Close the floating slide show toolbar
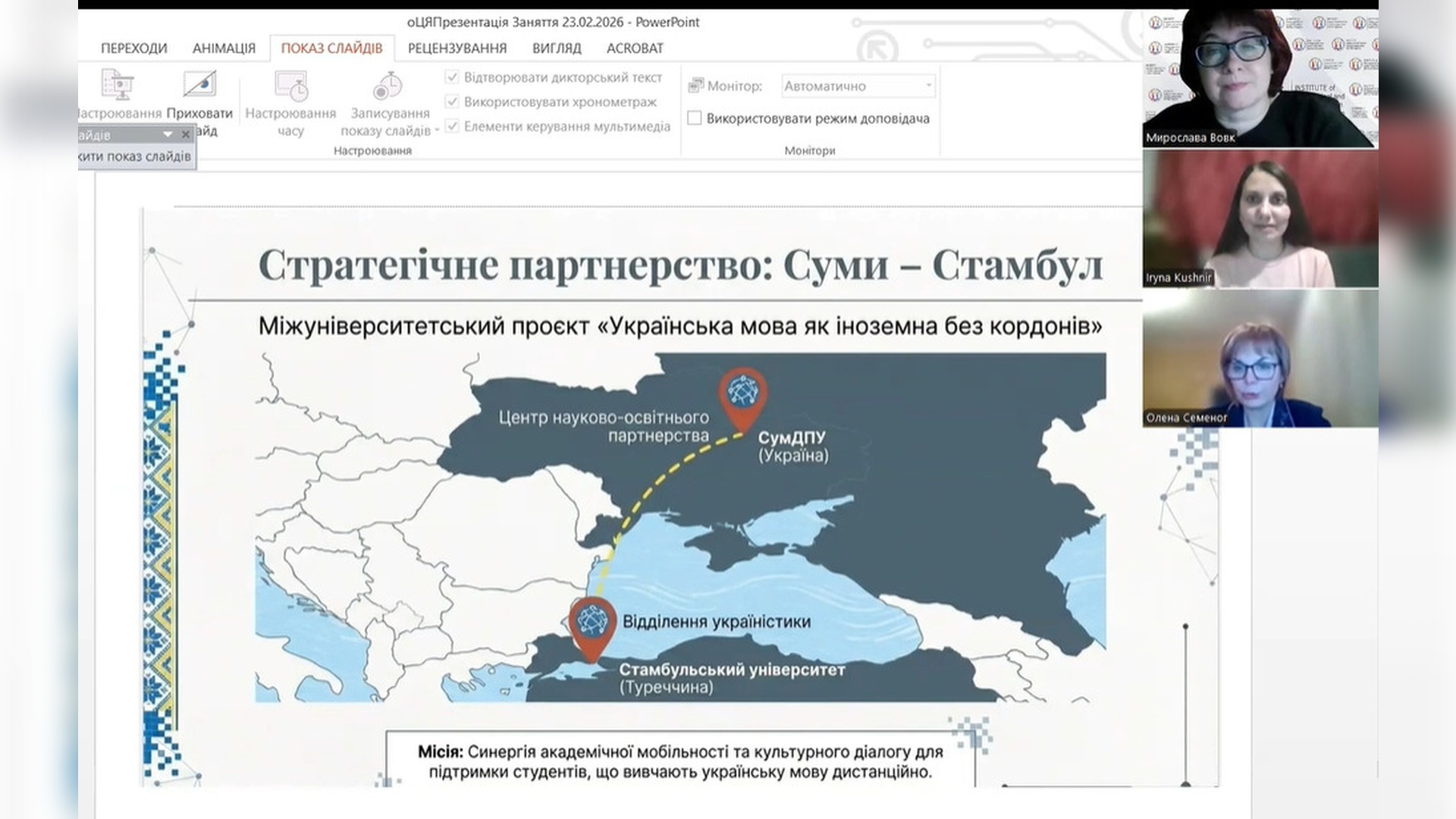Screen dimensions: 1456x819 point(186,135)
